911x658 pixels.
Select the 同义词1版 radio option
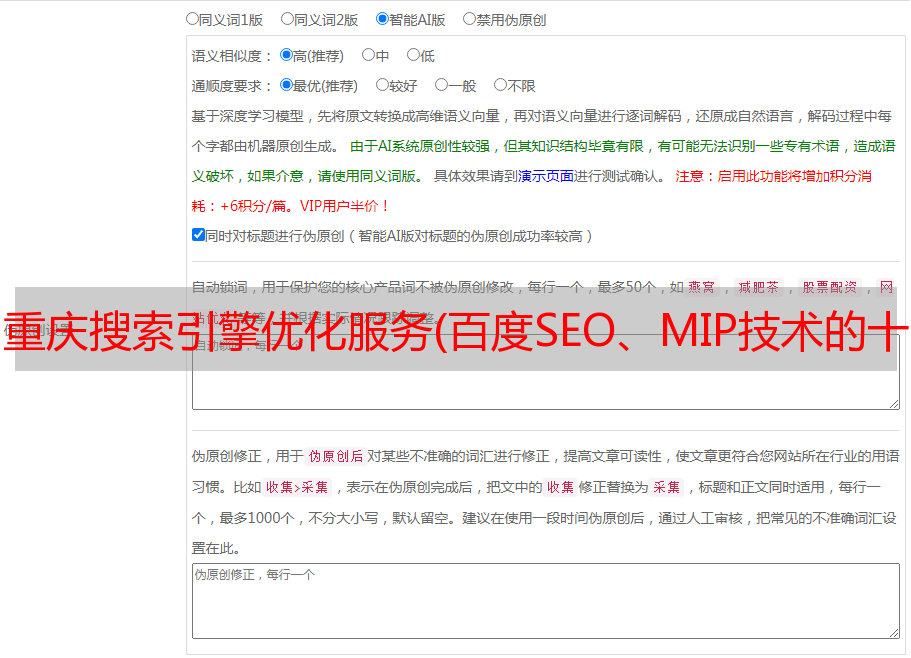192,19
